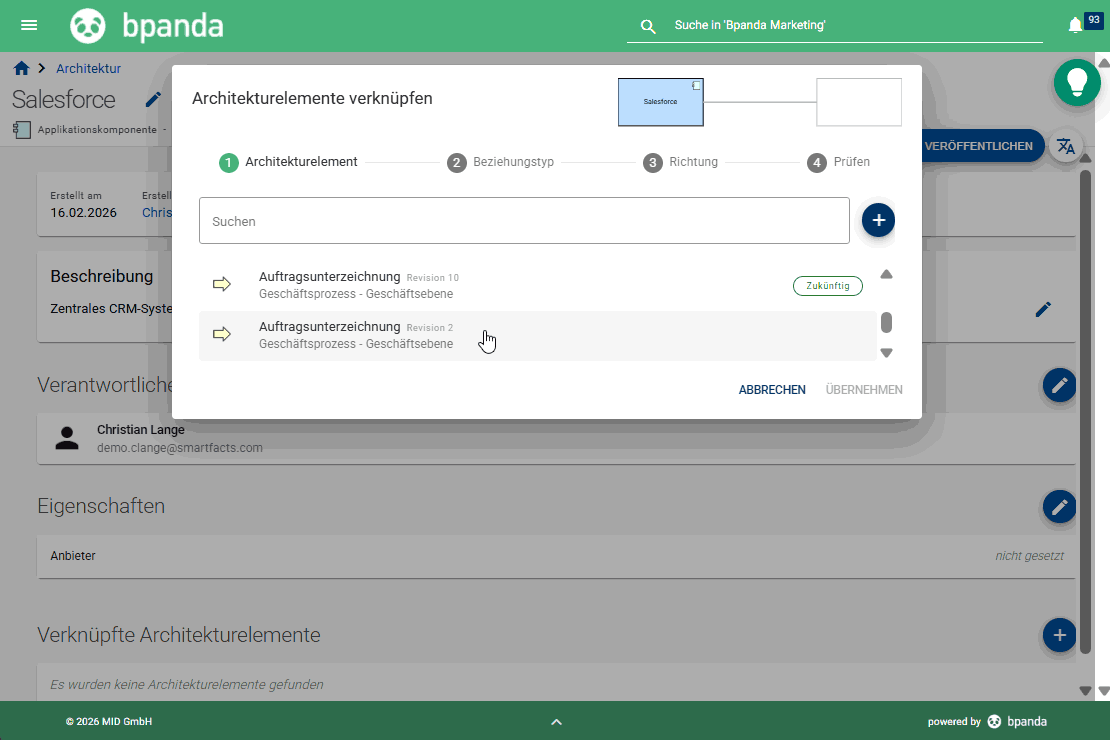Edit the Salesforce title with the pencil icon
Screen dimensions: 1110x740
(153, 99)
